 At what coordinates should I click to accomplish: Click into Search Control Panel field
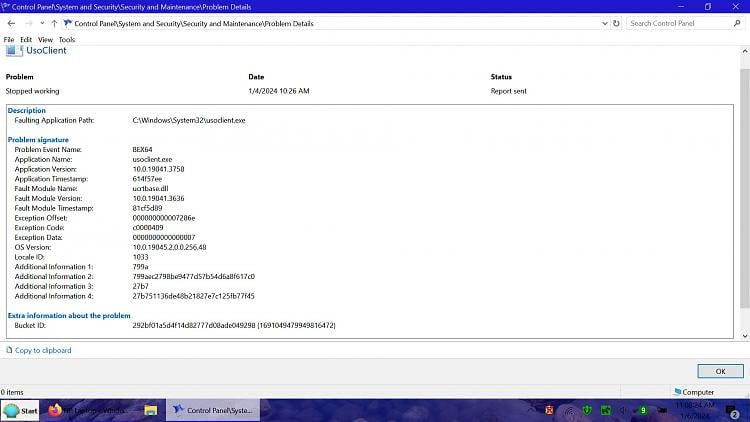[679, 23]
